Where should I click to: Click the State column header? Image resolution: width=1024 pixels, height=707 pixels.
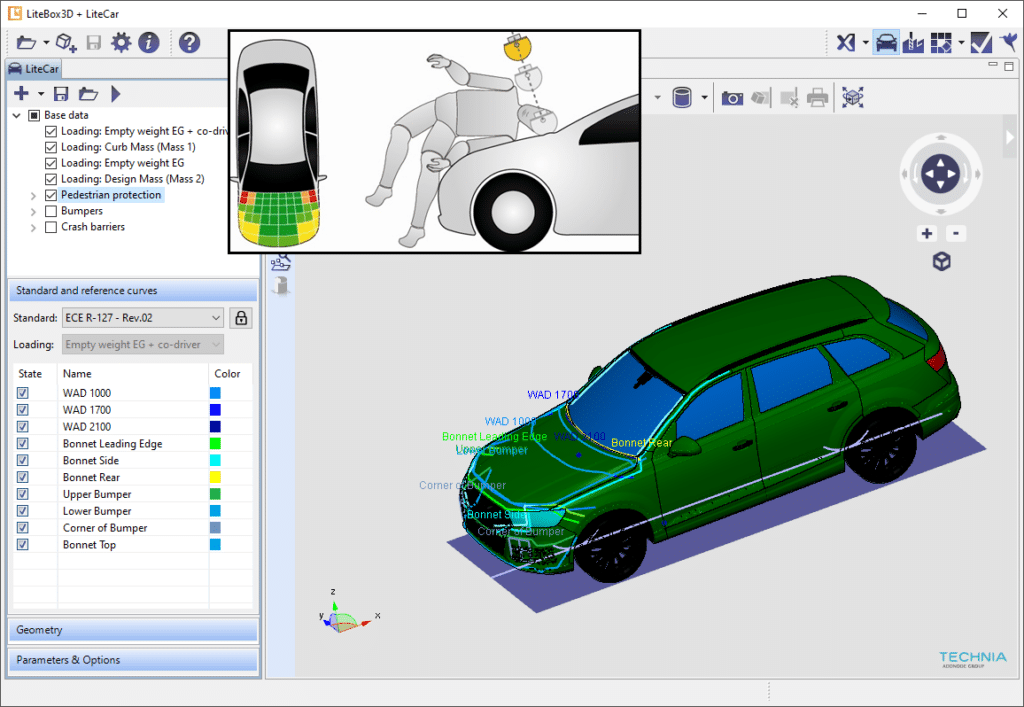[x=30, y=374]
